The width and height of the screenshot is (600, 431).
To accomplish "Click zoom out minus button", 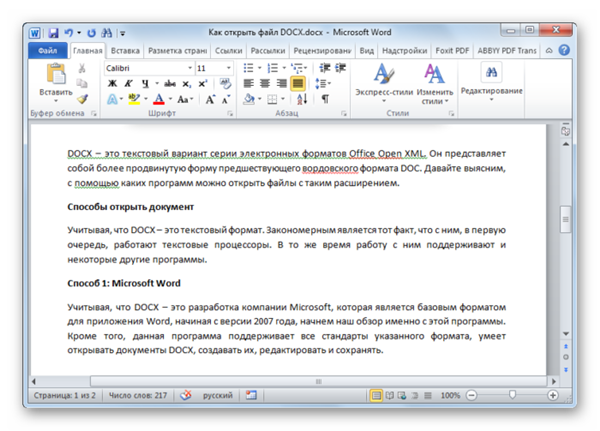I will [x=472, y=395].
